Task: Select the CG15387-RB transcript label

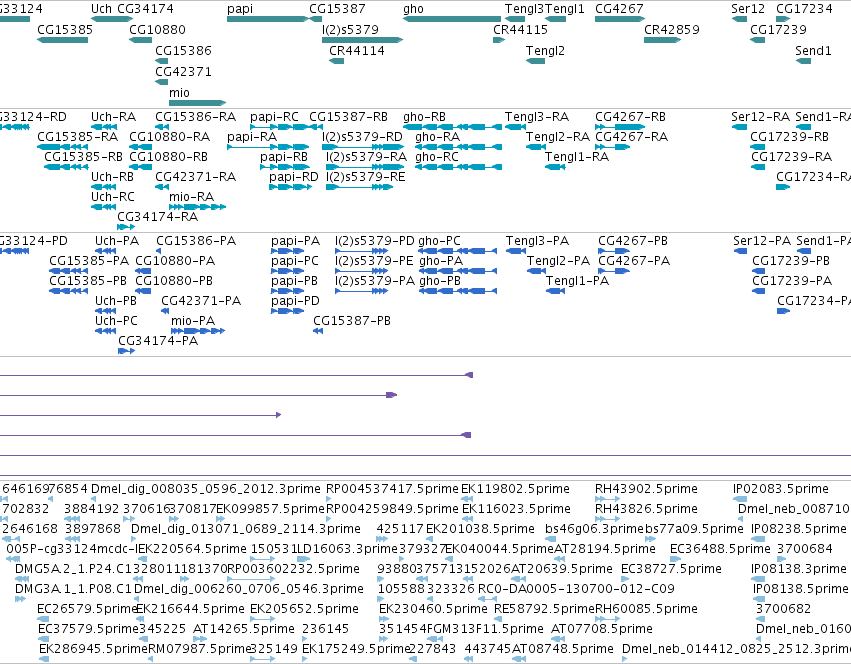Action: (x=348, y=117)
